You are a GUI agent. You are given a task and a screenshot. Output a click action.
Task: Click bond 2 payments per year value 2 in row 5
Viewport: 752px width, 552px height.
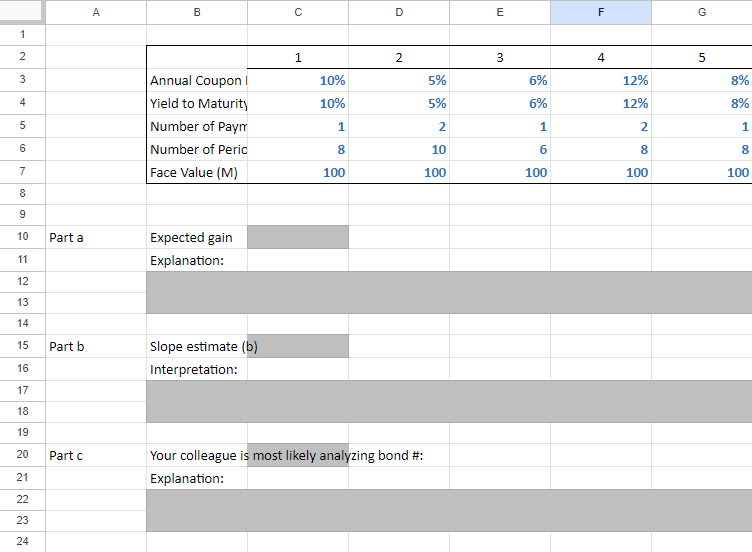pyautogui.click(x=399, y=126)
